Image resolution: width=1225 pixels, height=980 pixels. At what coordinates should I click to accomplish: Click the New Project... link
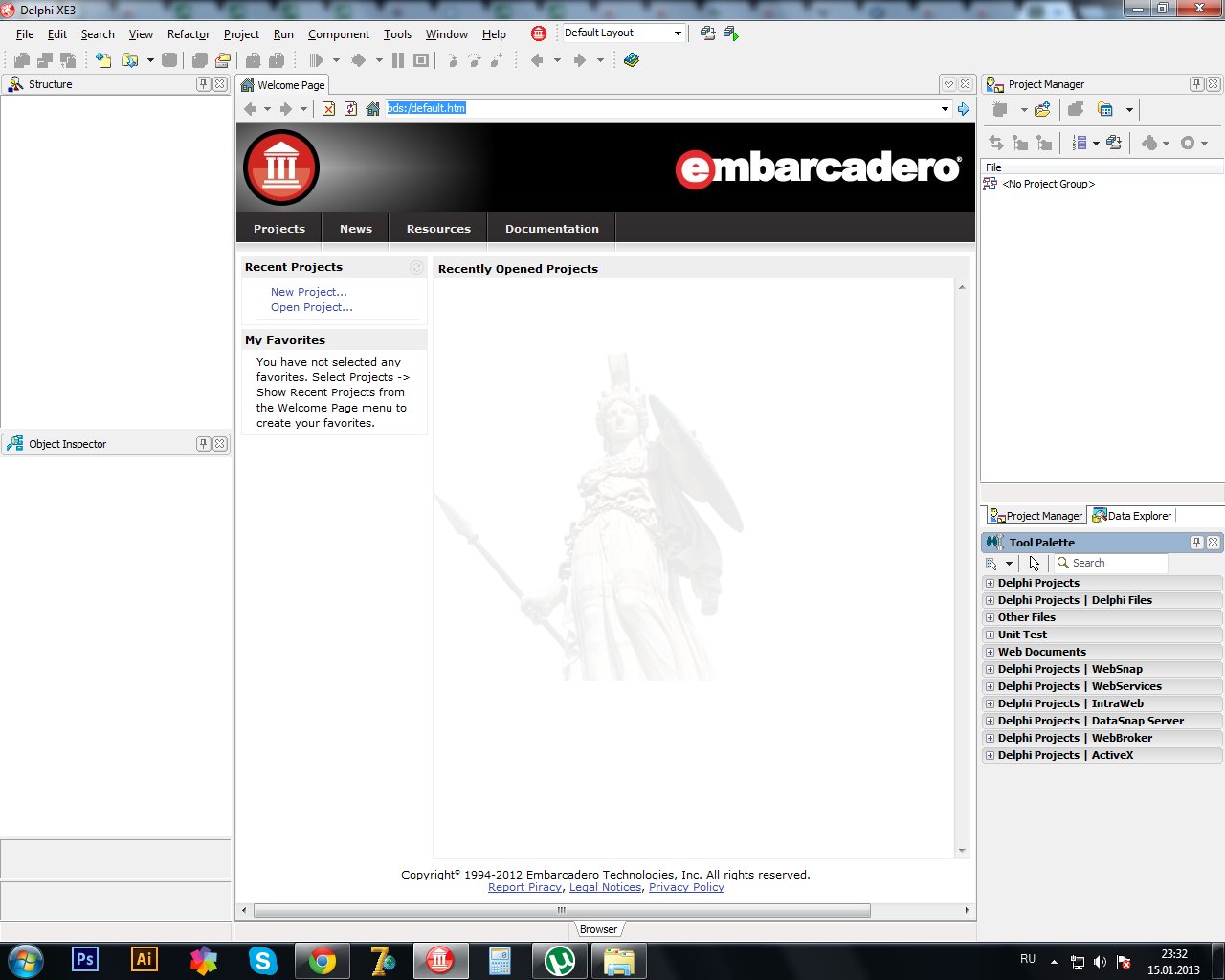(x=309, y=292)
